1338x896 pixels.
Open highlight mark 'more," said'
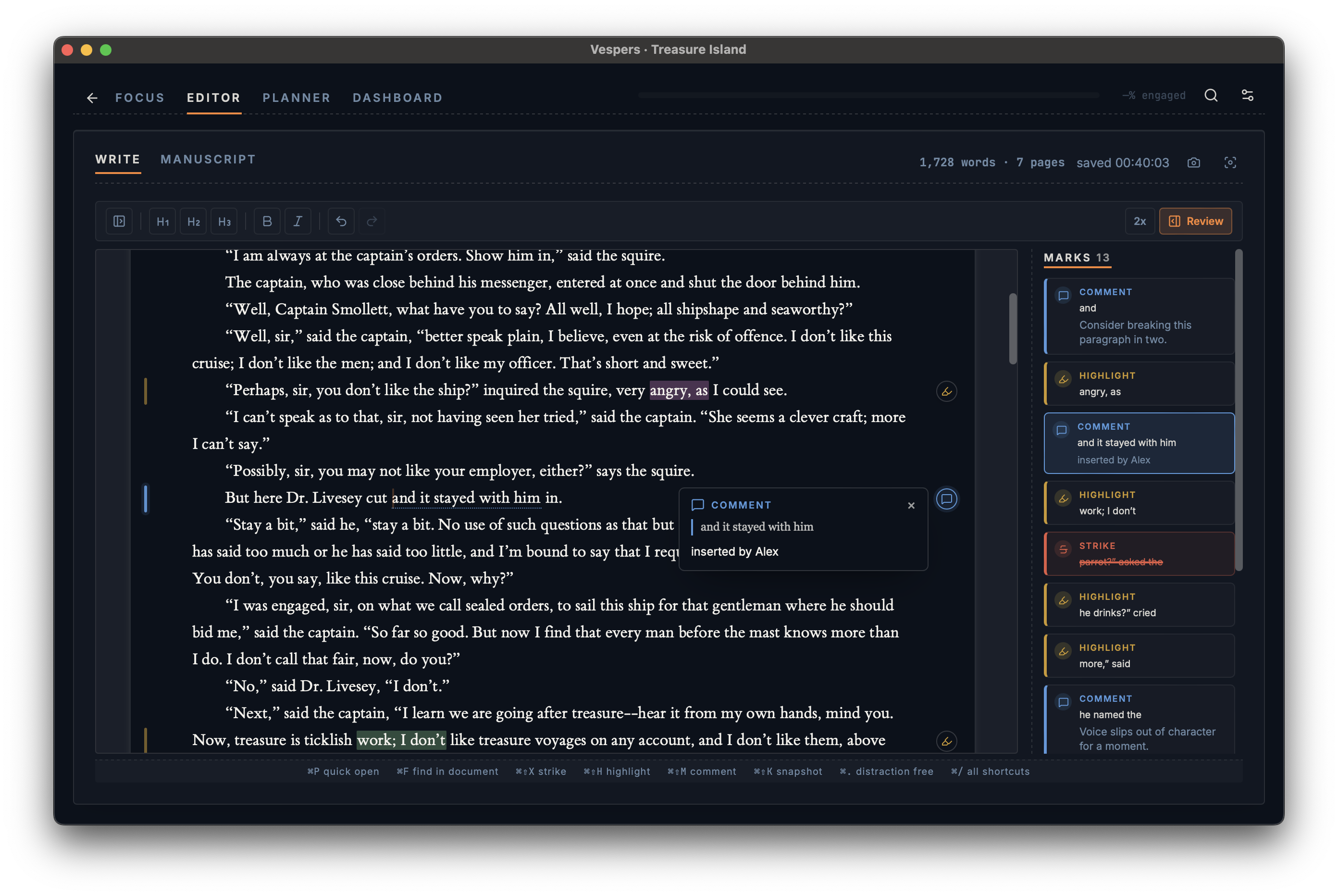click(x=1139, y=656)
